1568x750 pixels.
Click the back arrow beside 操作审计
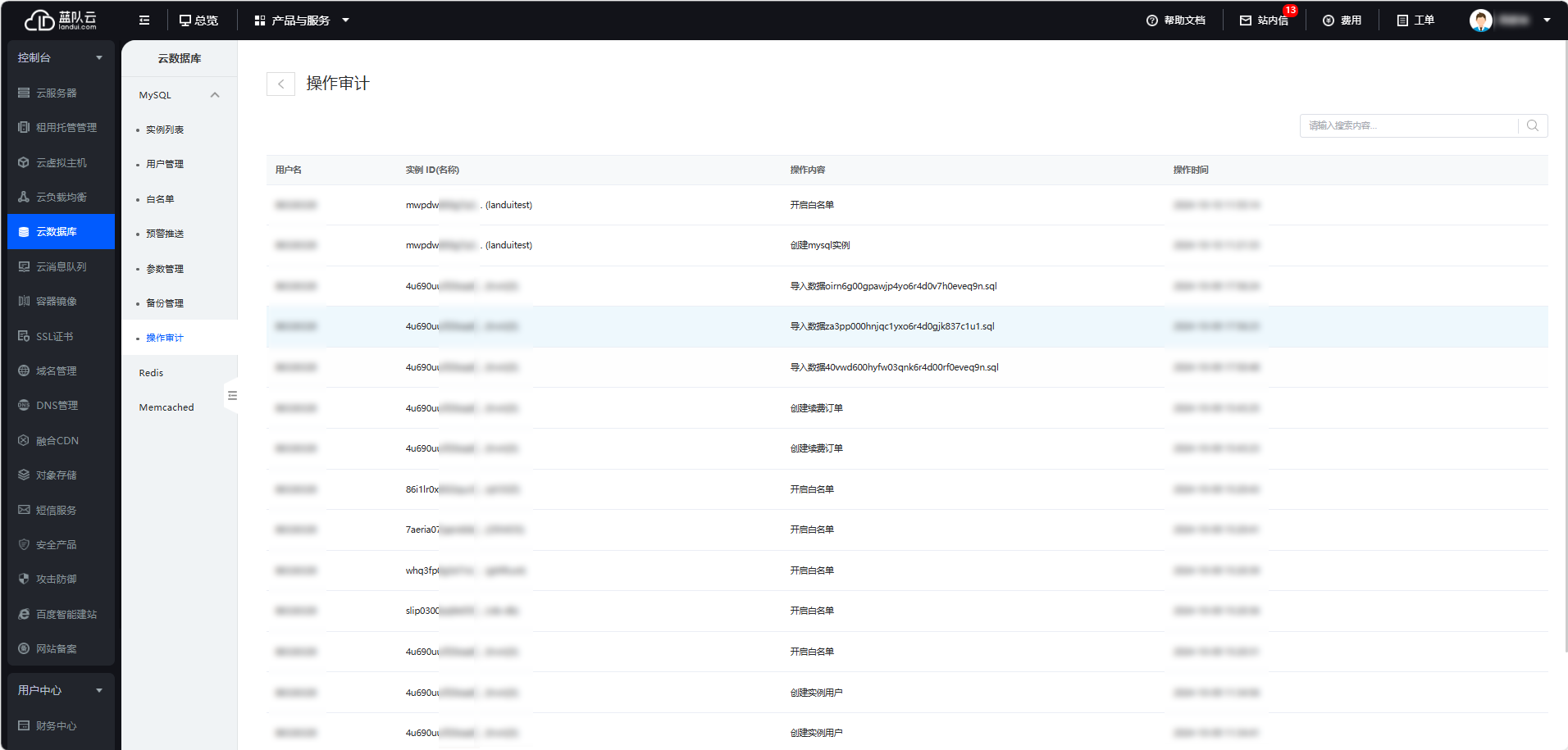[280, 84]
